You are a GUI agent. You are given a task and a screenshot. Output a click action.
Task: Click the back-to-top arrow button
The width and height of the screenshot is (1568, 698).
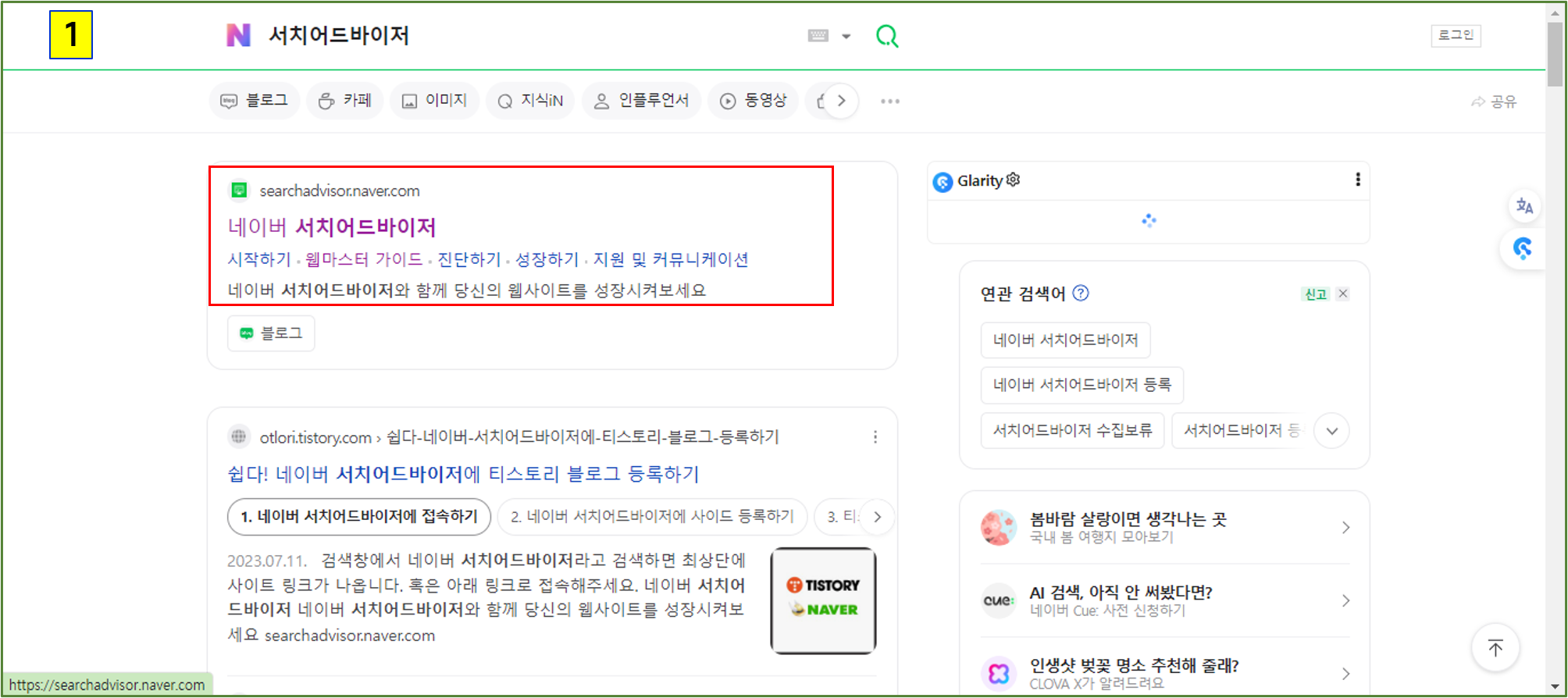(1495, 648)
